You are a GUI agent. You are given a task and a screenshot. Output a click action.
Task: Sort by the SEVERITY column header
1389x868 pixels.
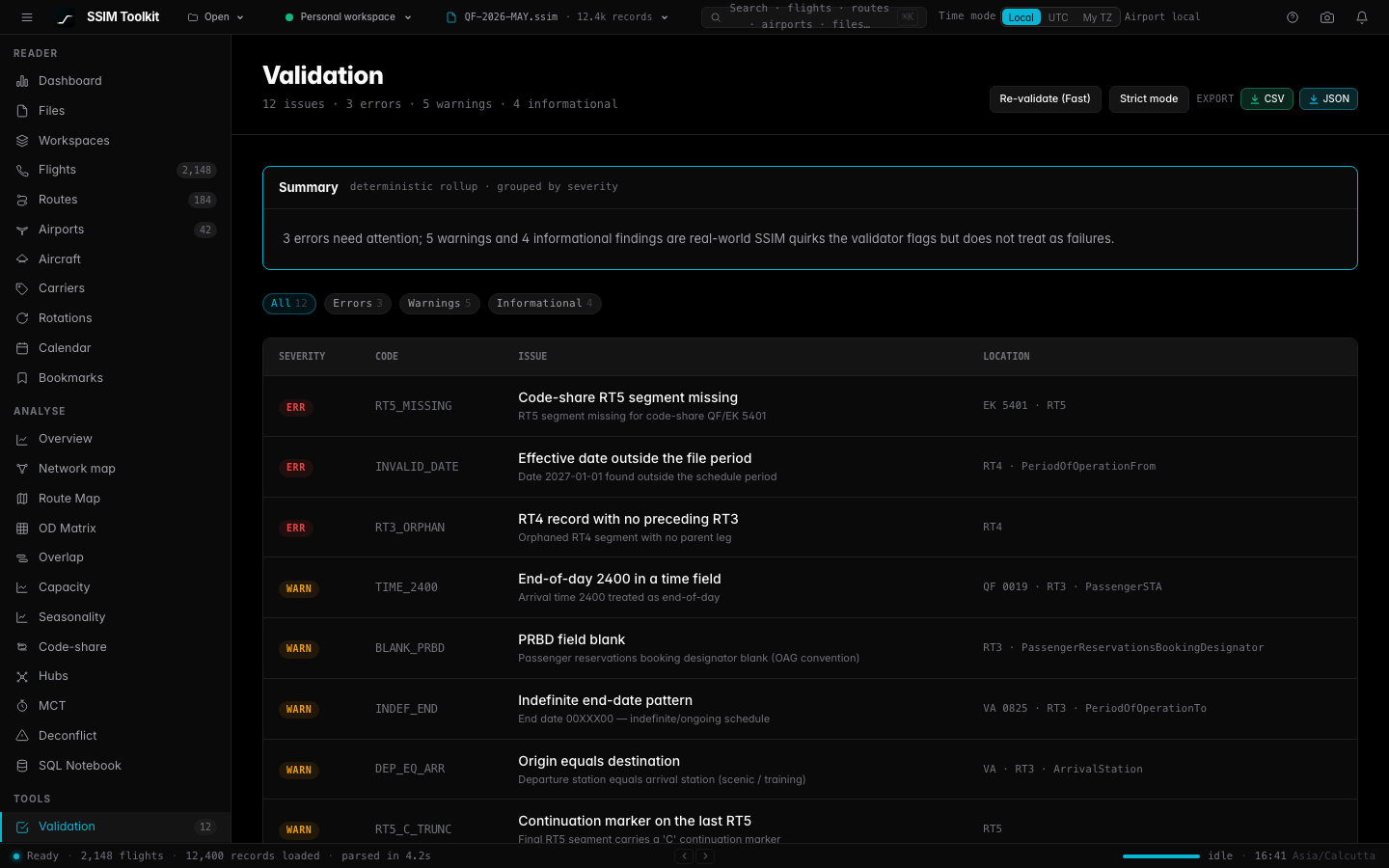pos(302,357)
